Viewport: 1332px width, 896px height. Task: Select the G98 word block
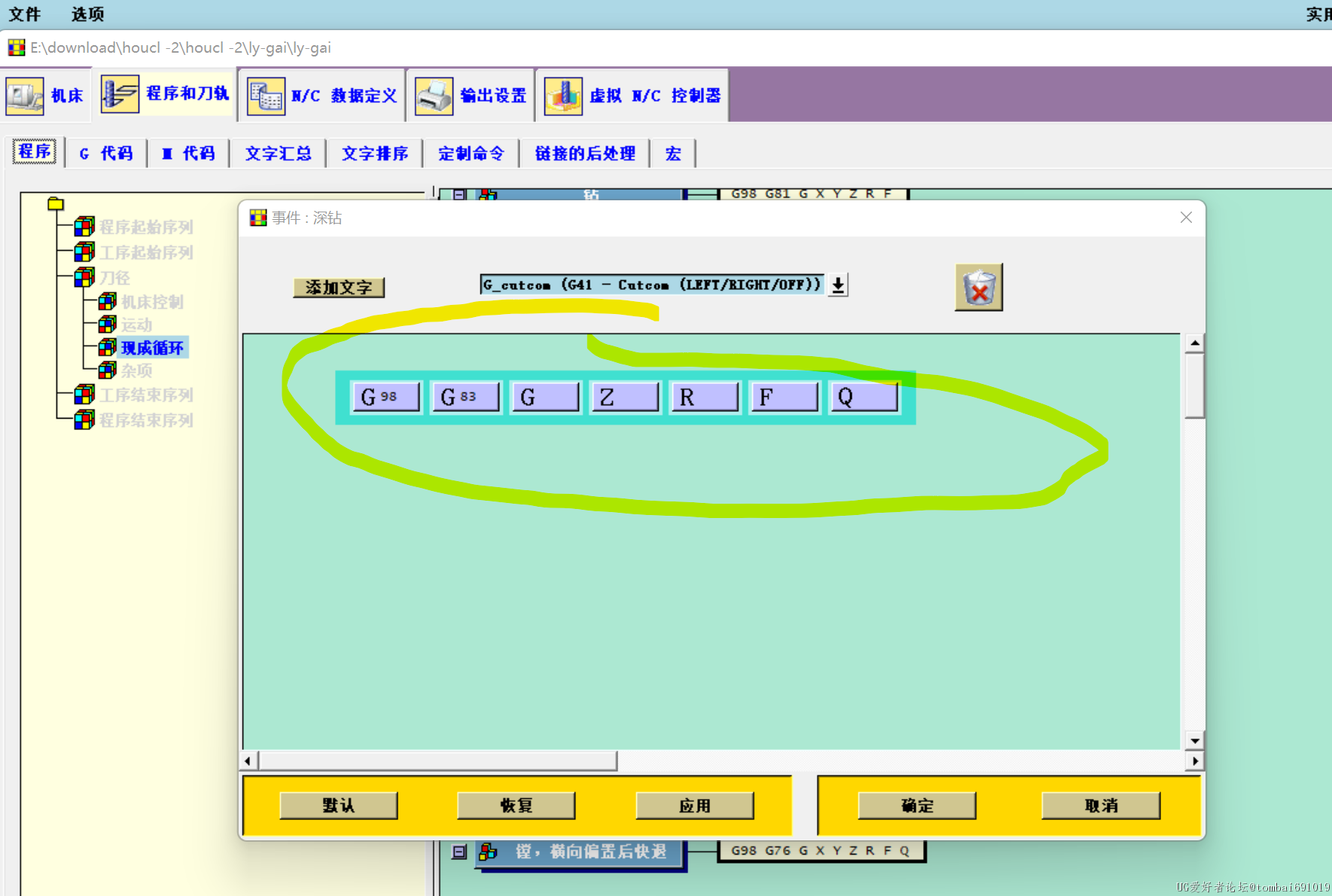pos(386,397)
